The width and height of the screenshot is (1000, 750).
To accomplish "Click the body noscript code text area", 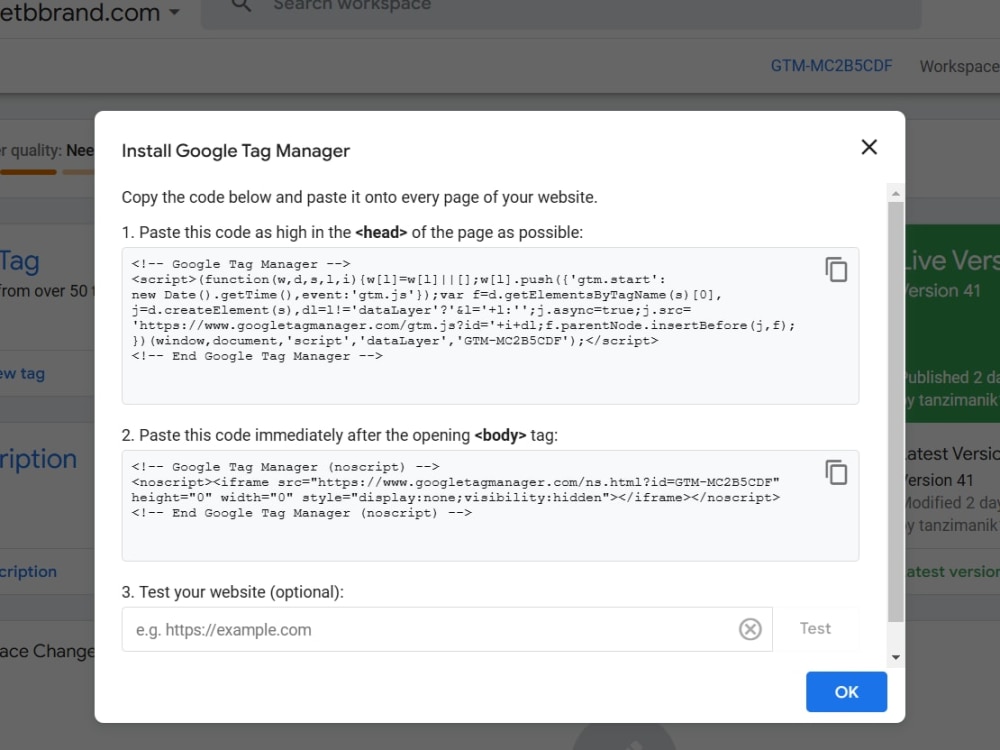I will pos(490,506).
